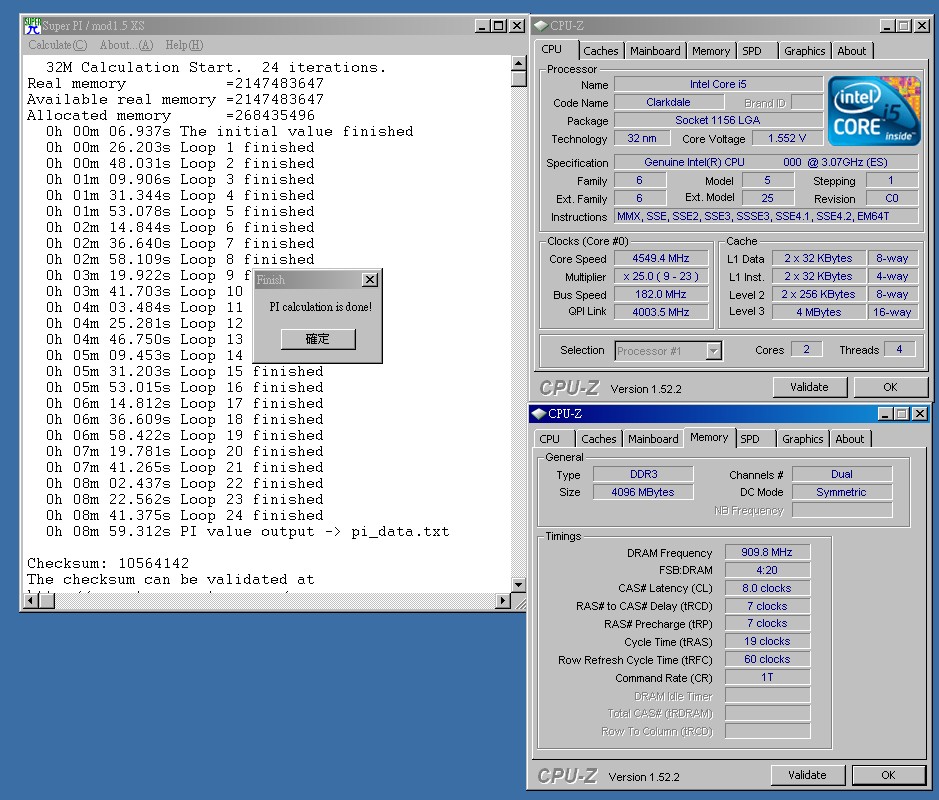Maximize the Super PI window
Screen dimensions: 939x800
498,26
